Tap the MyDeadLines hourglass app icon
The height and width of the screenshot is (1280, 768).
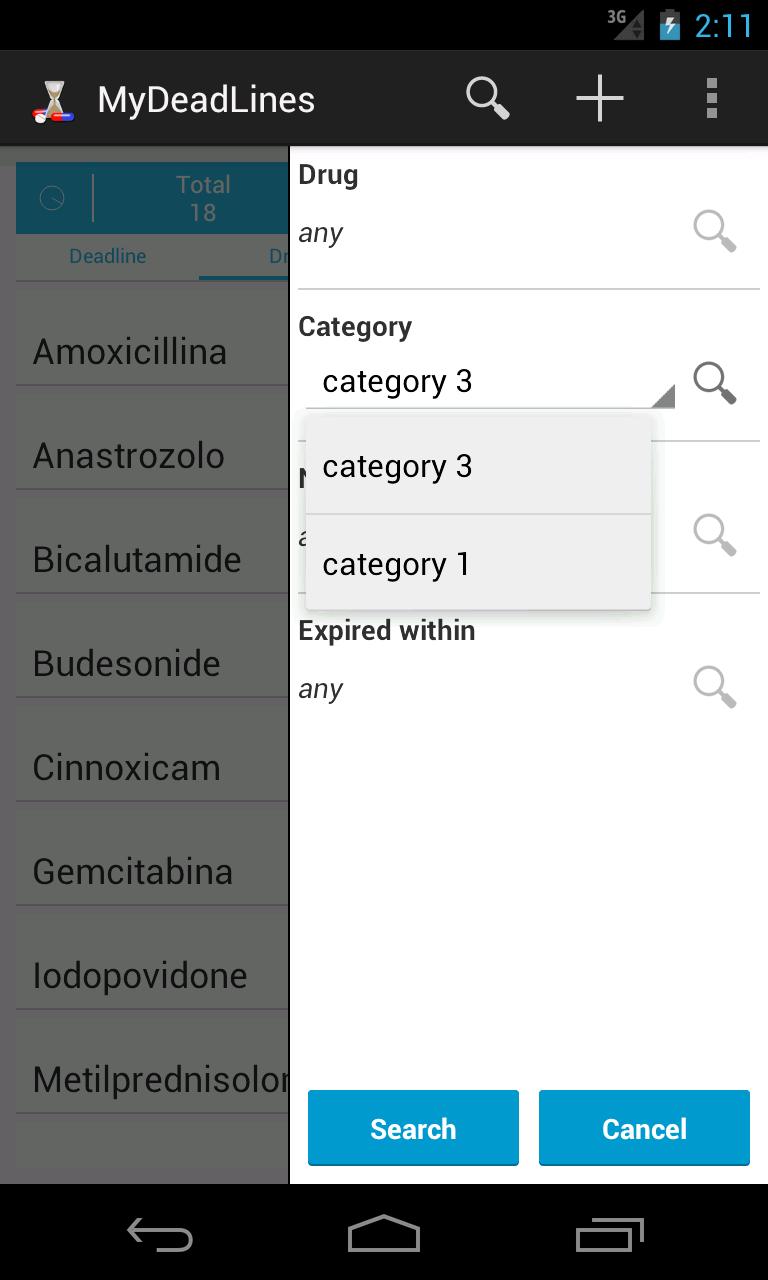[x=53, y=100]
